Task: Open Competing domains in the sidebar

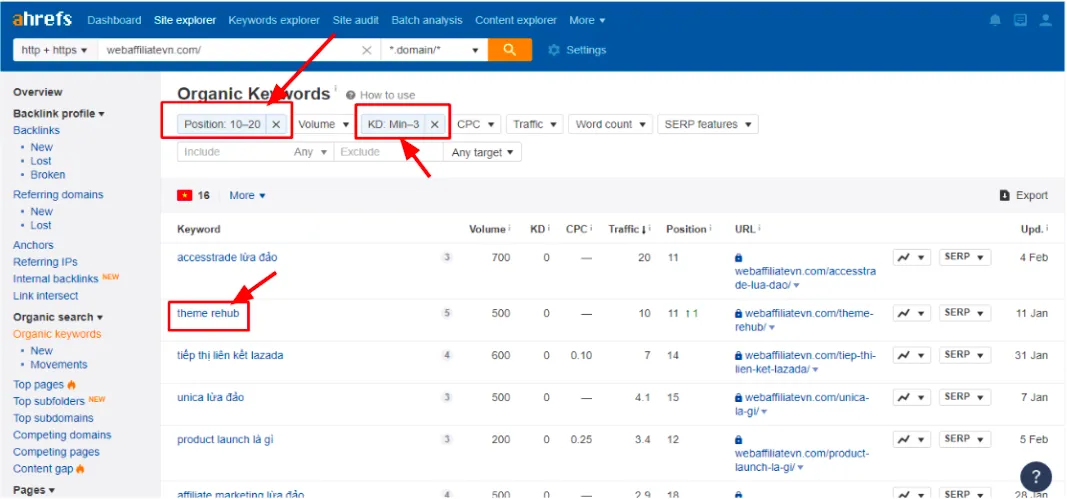Action: point(62,435)
